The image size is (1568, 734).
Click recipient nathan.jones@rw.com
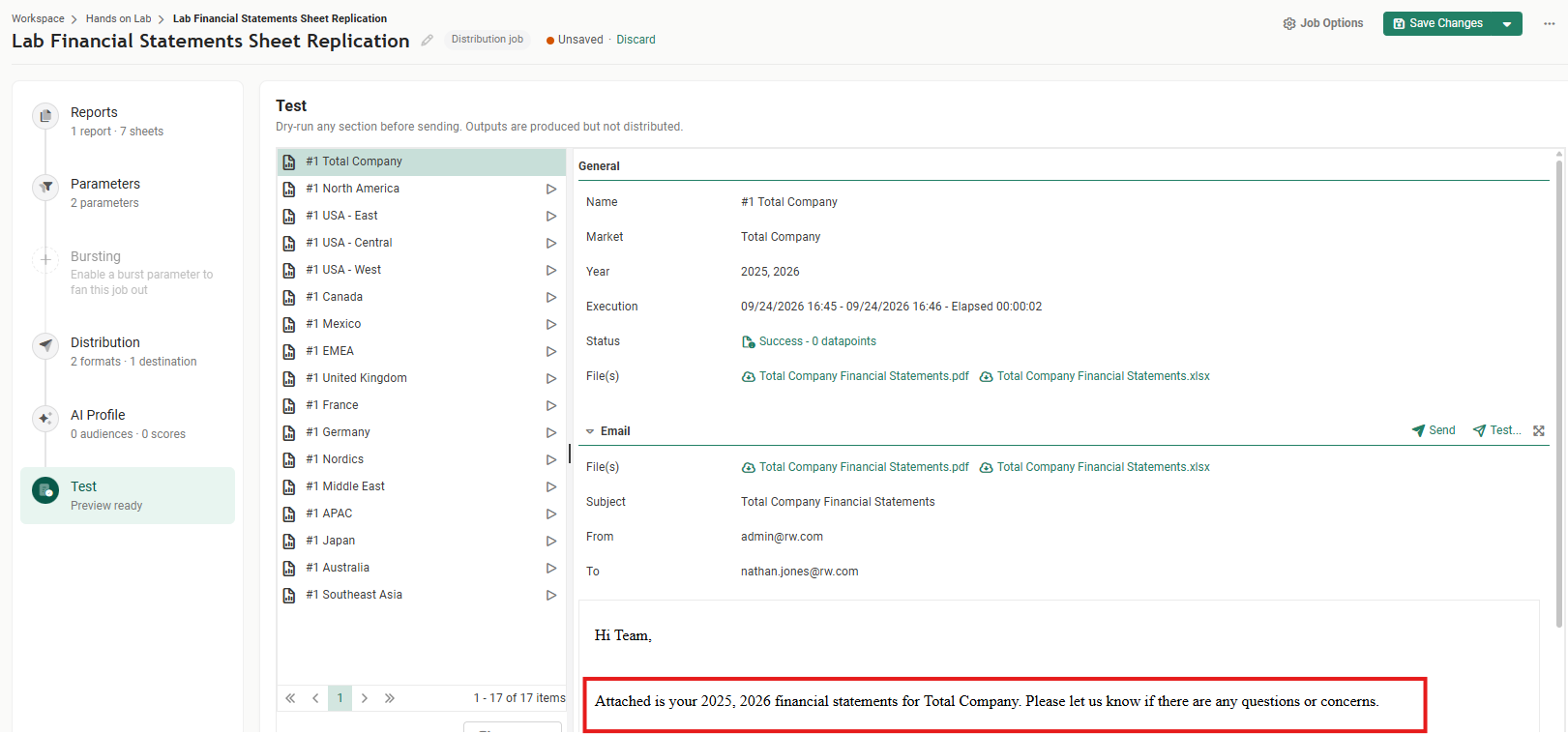(x=800, y=572)
